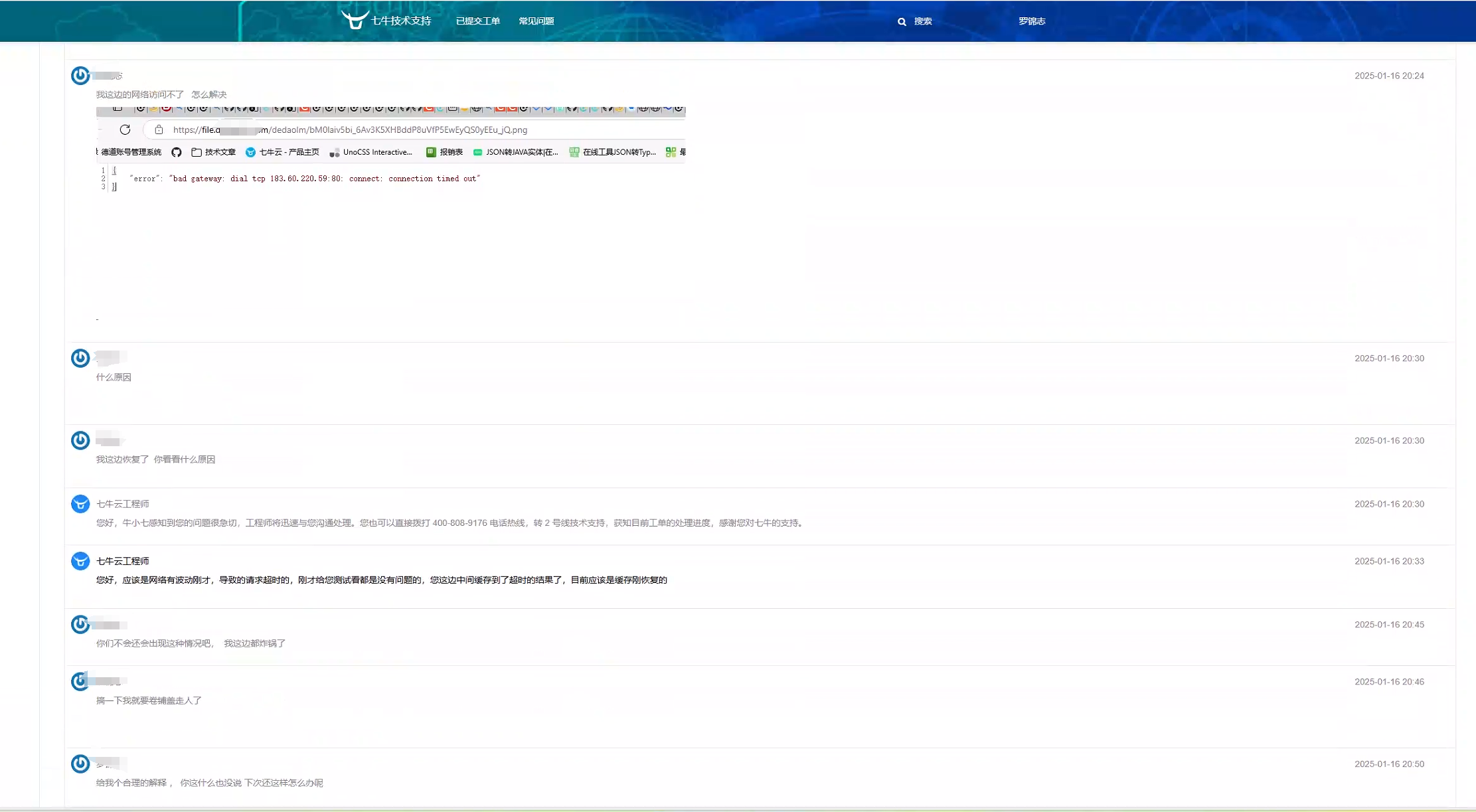Open the 已提交工单 menu item
The height and width of the screenshot is (812, 1476).
[x=477, y=21]
